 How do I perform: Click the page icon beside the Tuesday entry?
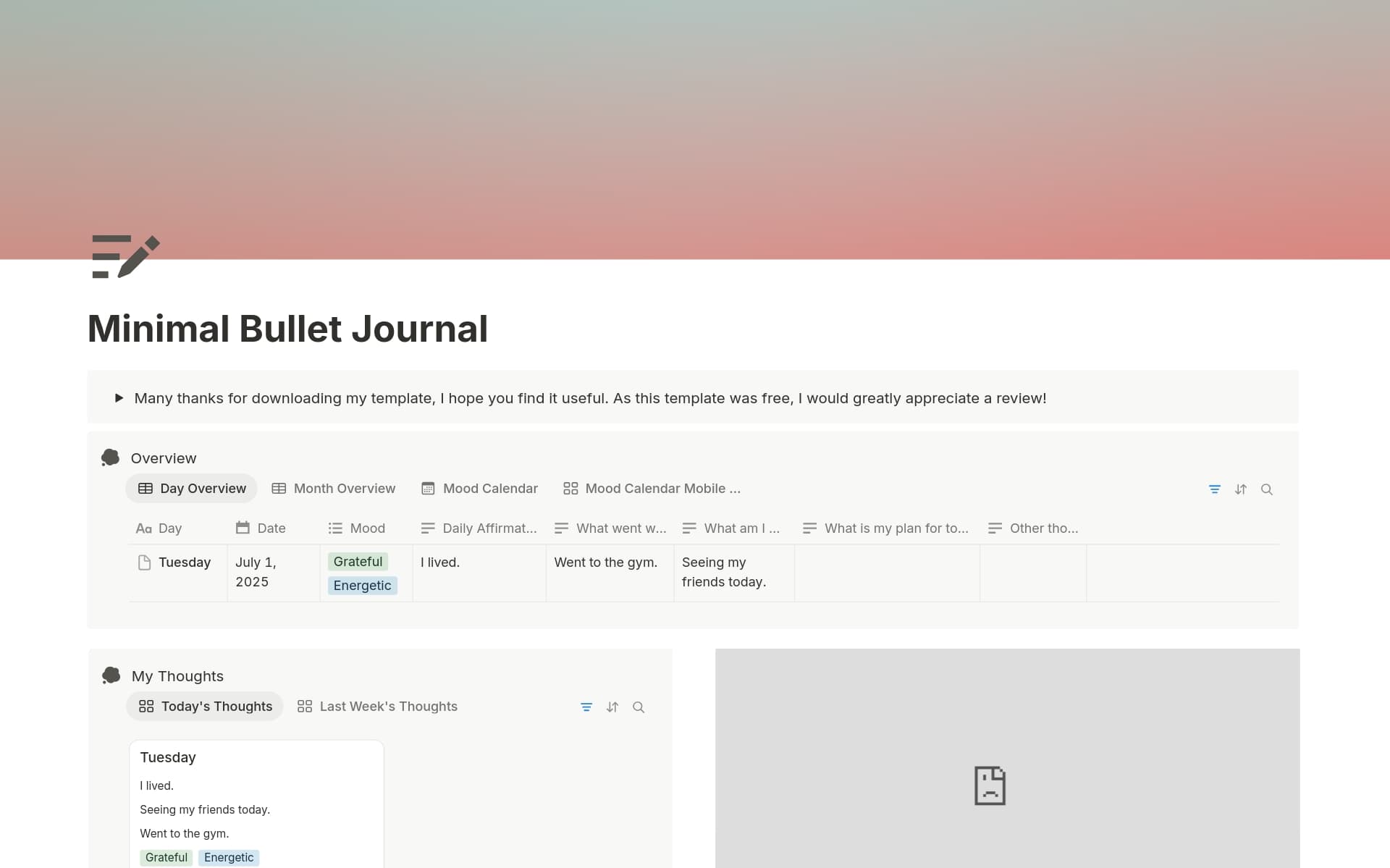tap(143, 562)
